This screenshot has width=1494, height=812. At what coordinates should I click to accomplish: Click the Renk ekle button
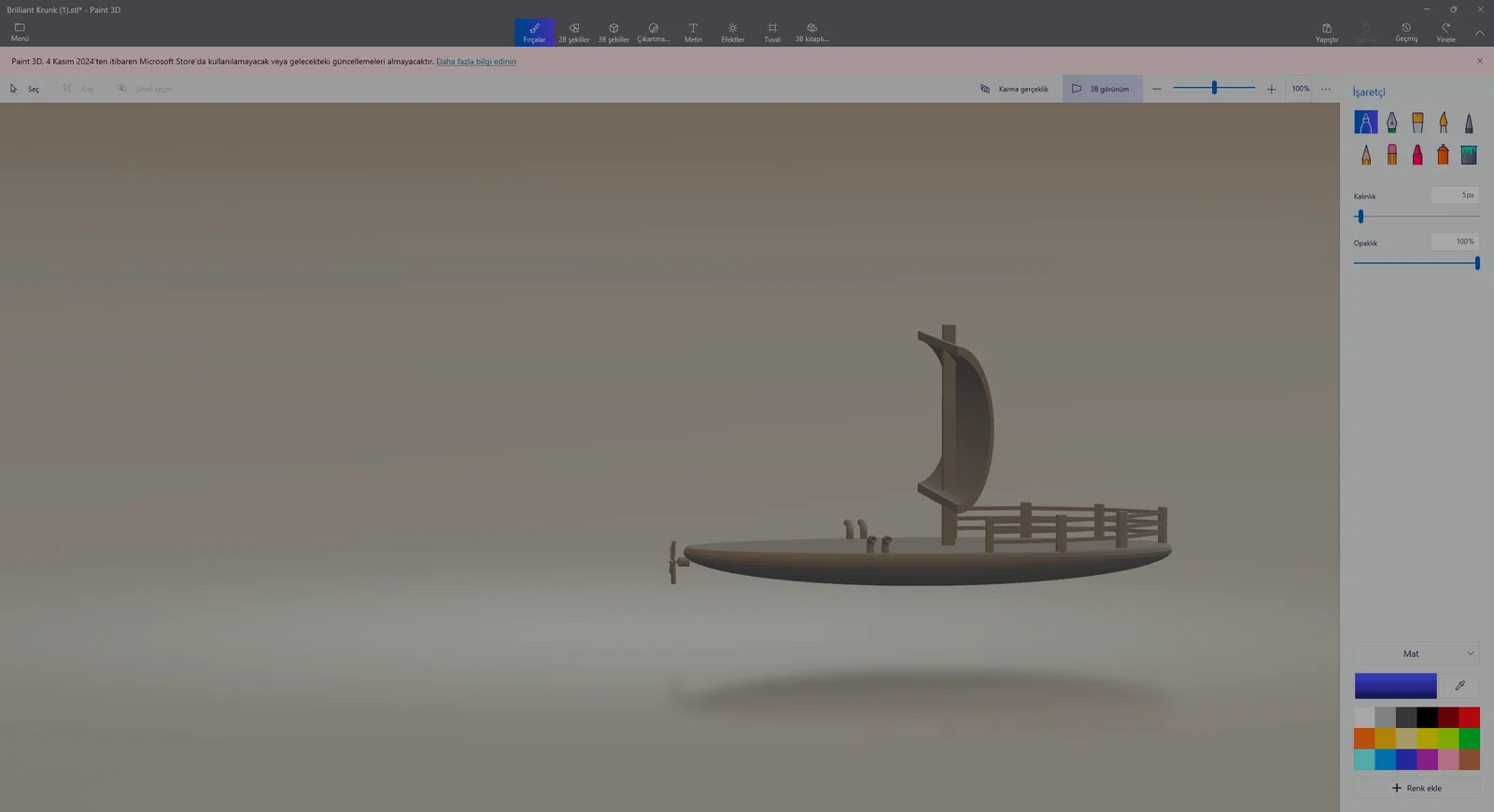tap(1416, 788)
